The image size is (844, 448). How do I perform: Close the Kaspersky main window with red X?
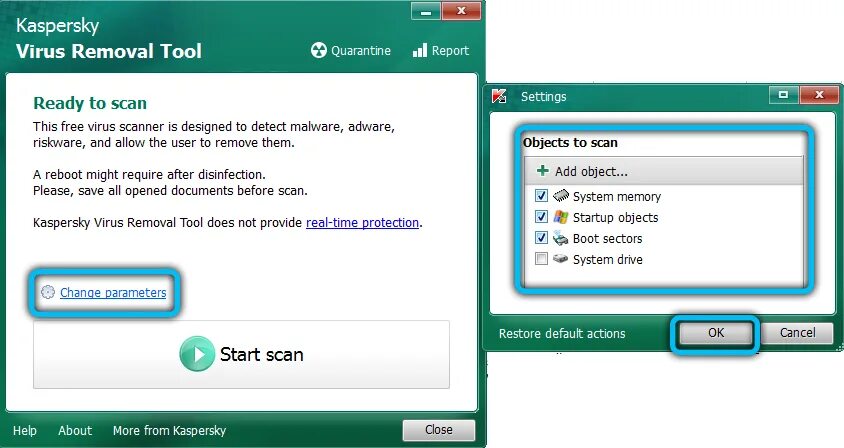(461, 11)
